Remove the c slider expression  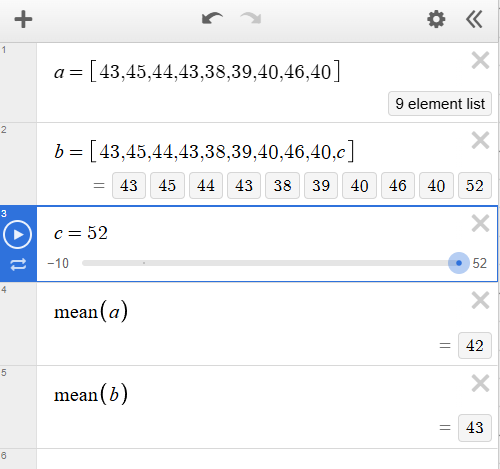[x=480, y=223]
